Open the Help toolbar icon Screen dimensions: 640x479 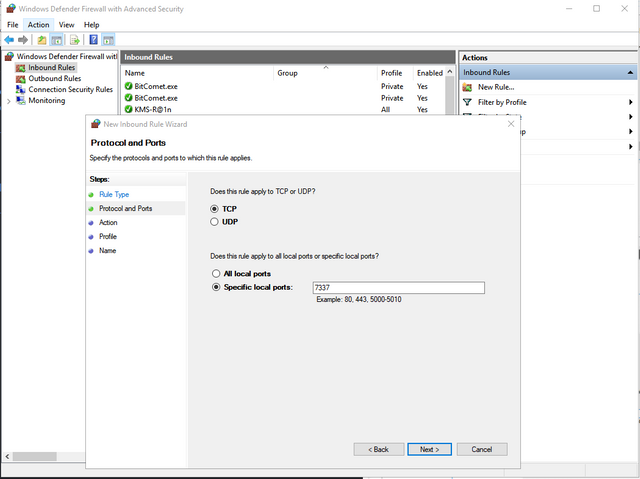point(93,40)
